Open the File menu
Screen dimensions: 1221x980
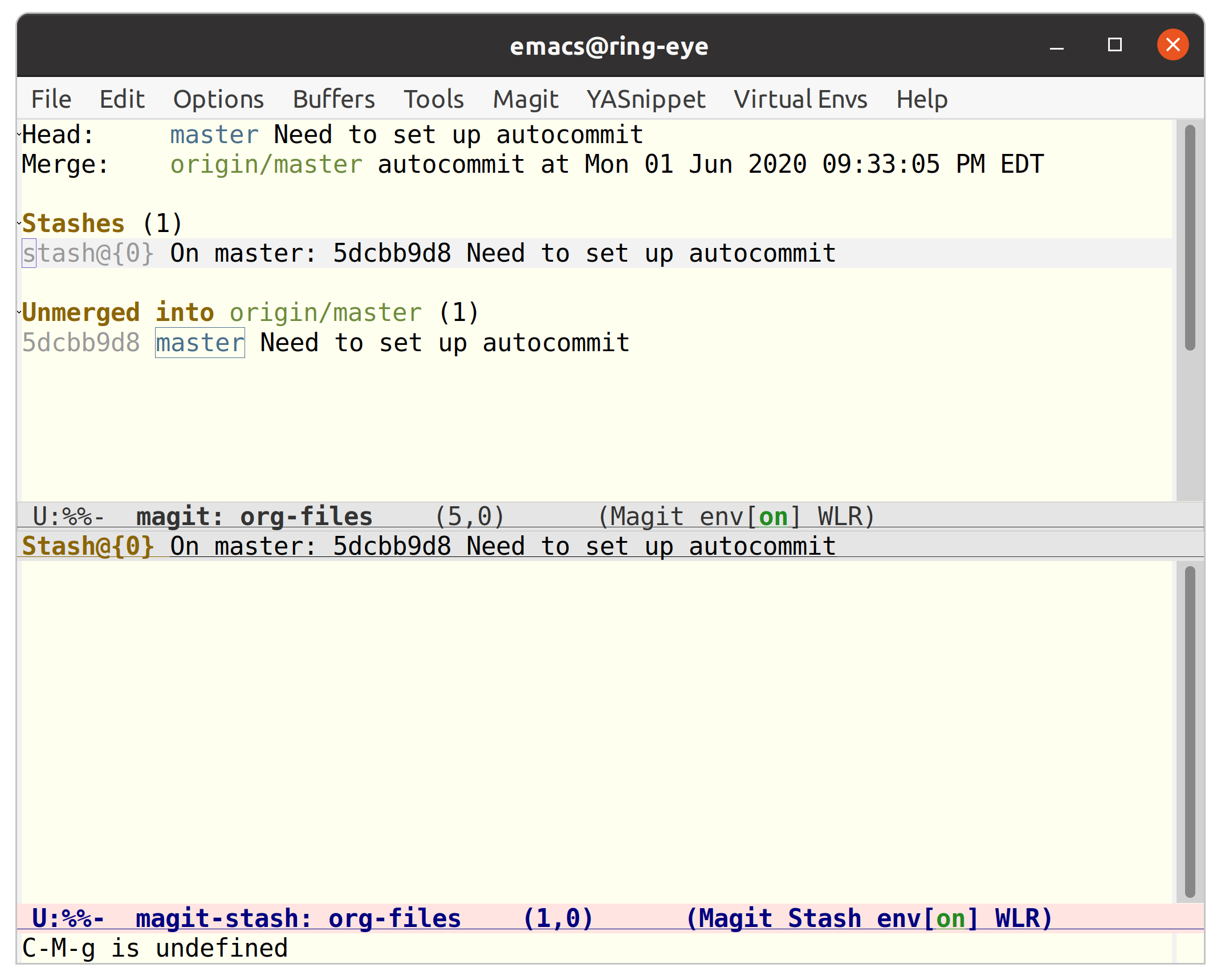(x=51, y=99)
